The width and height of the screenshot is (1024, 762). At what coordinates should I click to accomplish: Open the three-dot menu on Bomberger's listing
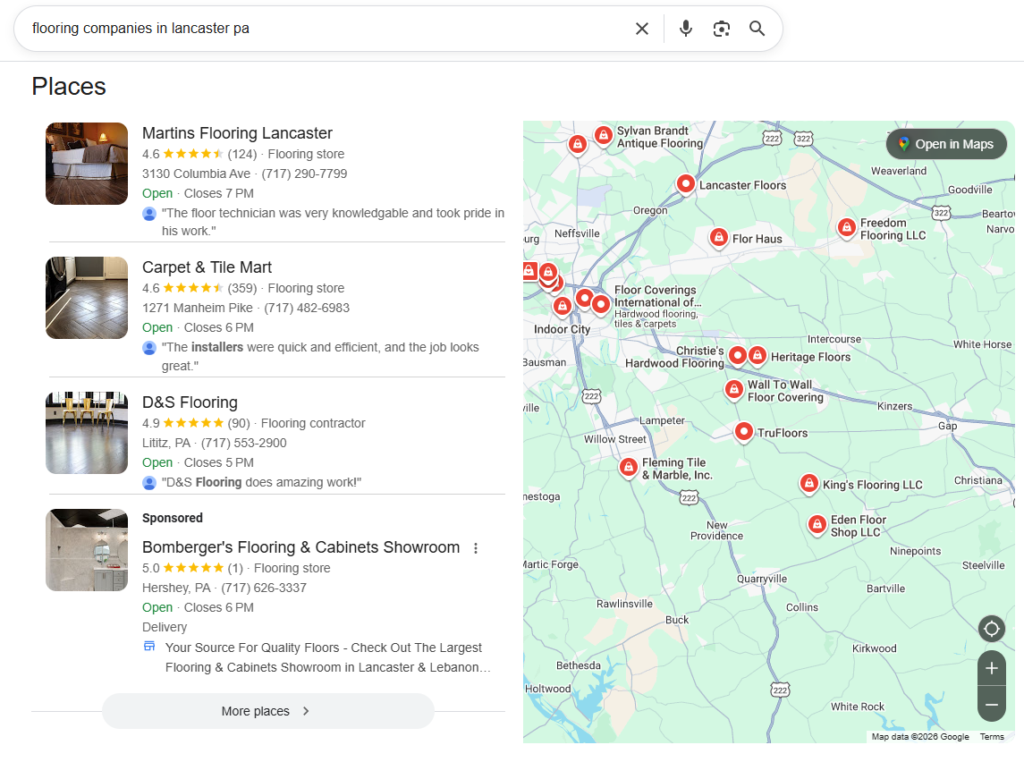coord(476,548)
